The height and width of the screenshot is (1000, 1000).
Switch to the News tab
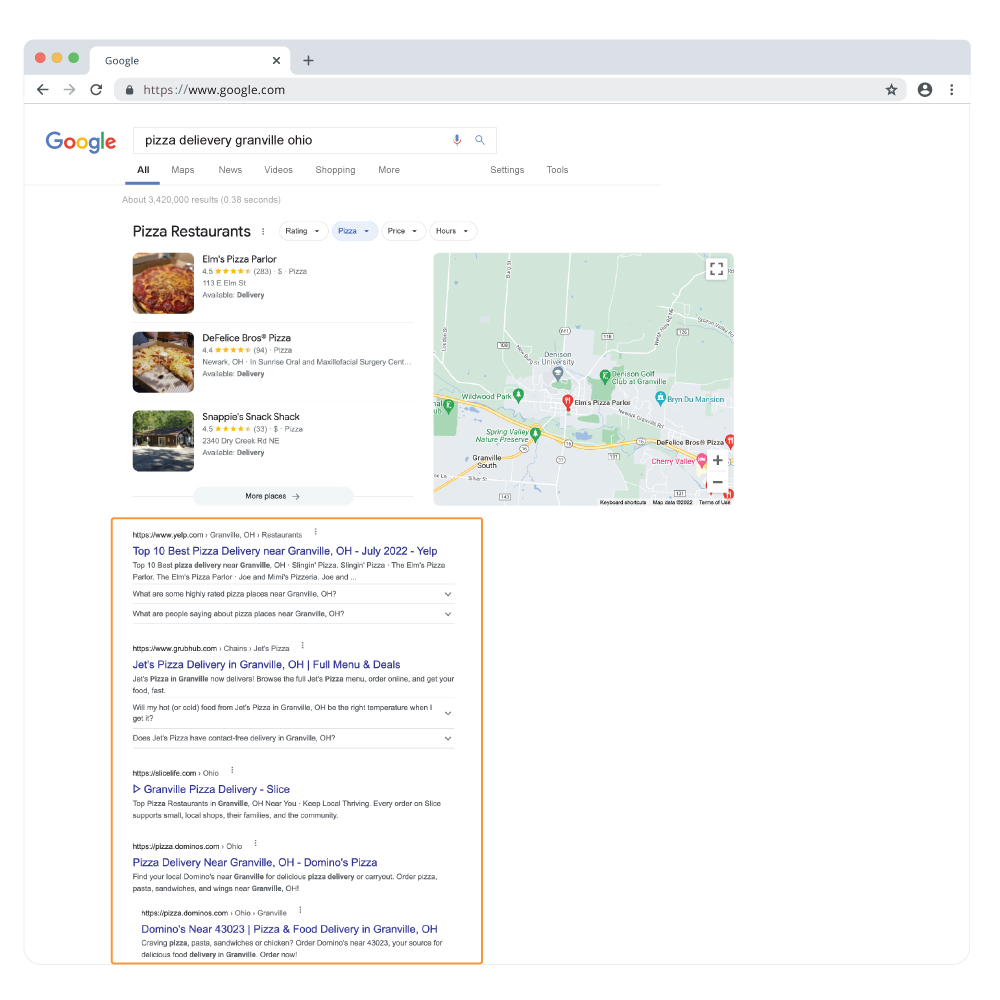230,170
